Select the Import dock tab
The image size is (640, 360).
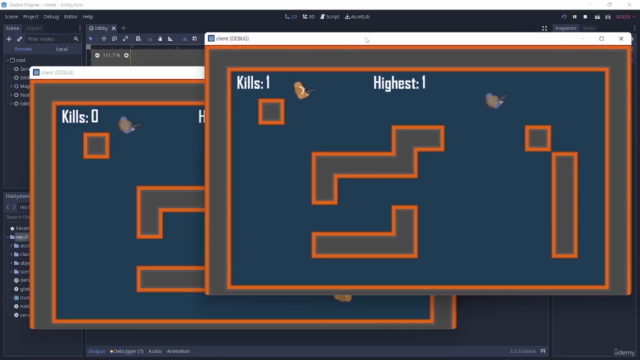tap(33, 28)
